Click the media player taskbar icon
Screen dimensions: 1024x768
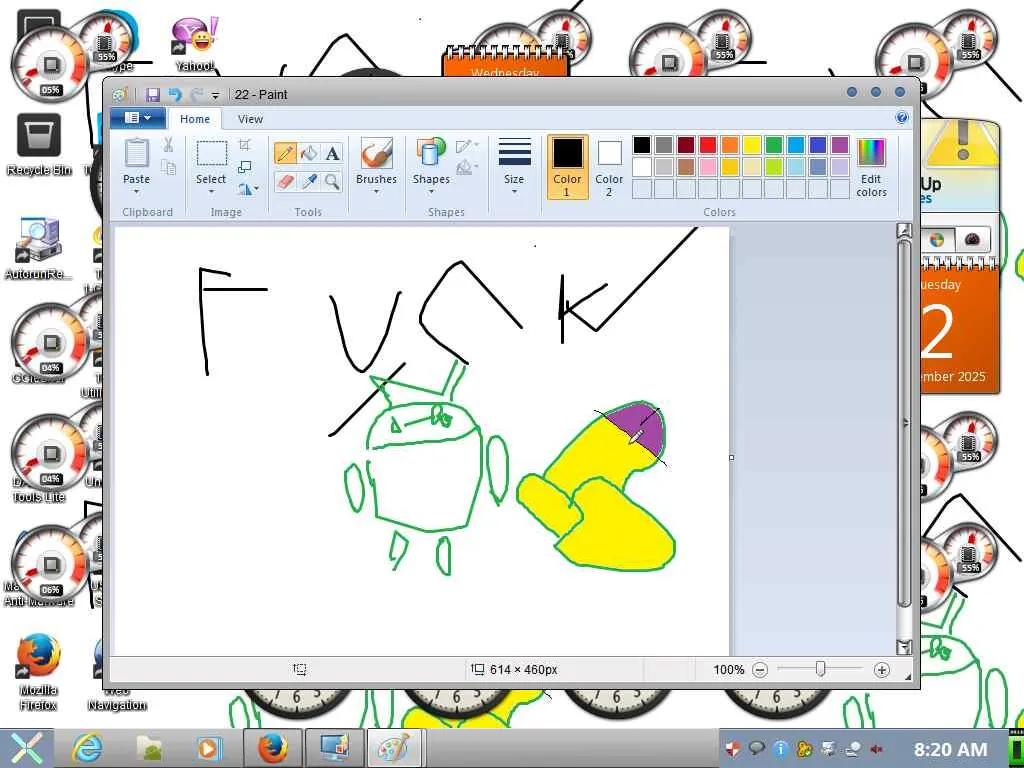click(210, 748)
